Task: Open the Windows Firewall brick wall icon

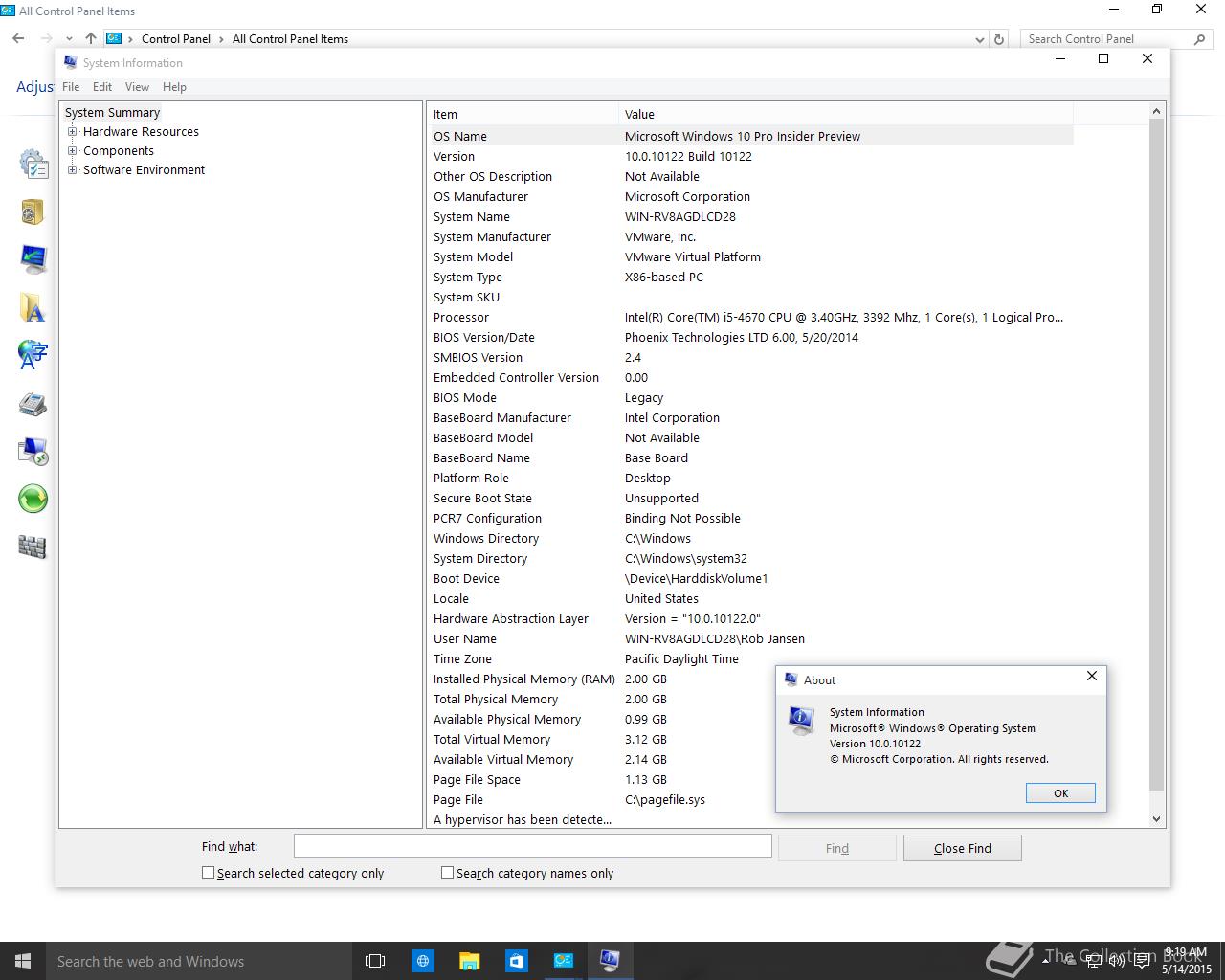Action: (x=33, y=546)
